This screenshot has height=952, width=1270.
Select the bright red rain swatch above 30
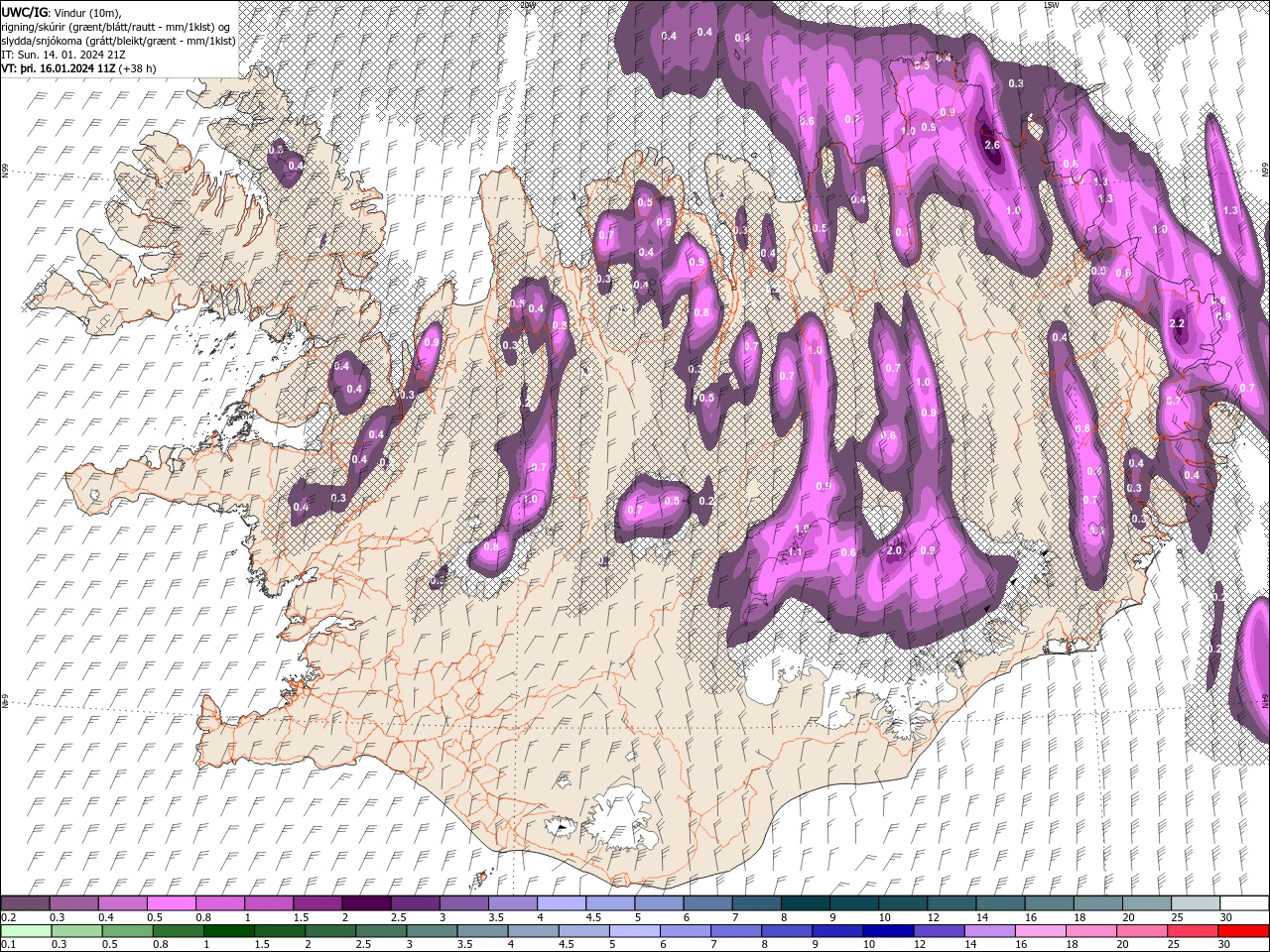click(1245, 931)
